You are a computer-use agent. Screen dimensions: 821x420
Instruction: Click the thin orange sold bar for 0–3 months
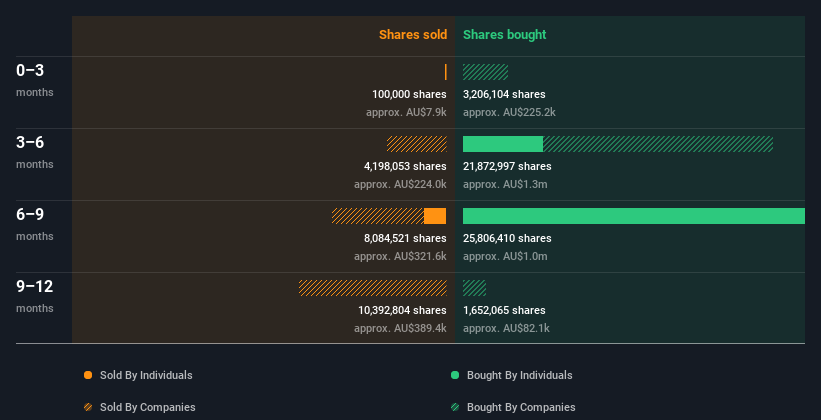tap(446, 72)
